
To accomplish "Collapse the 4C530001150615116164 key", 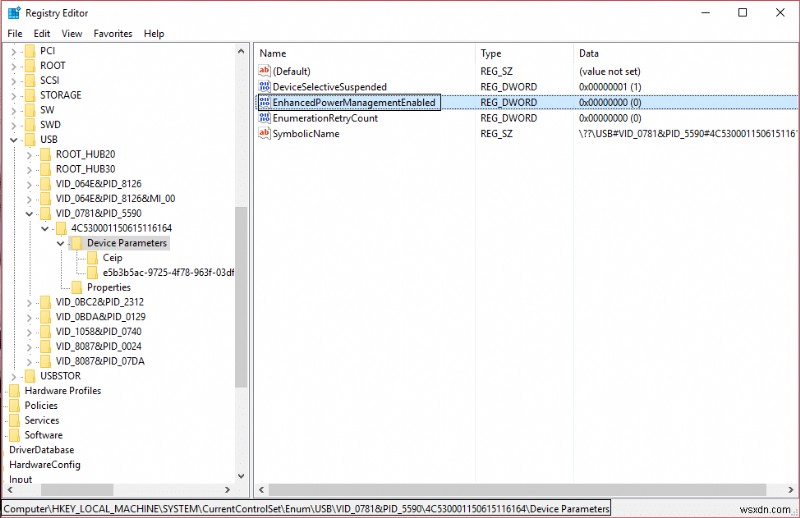I will point(45,229).
